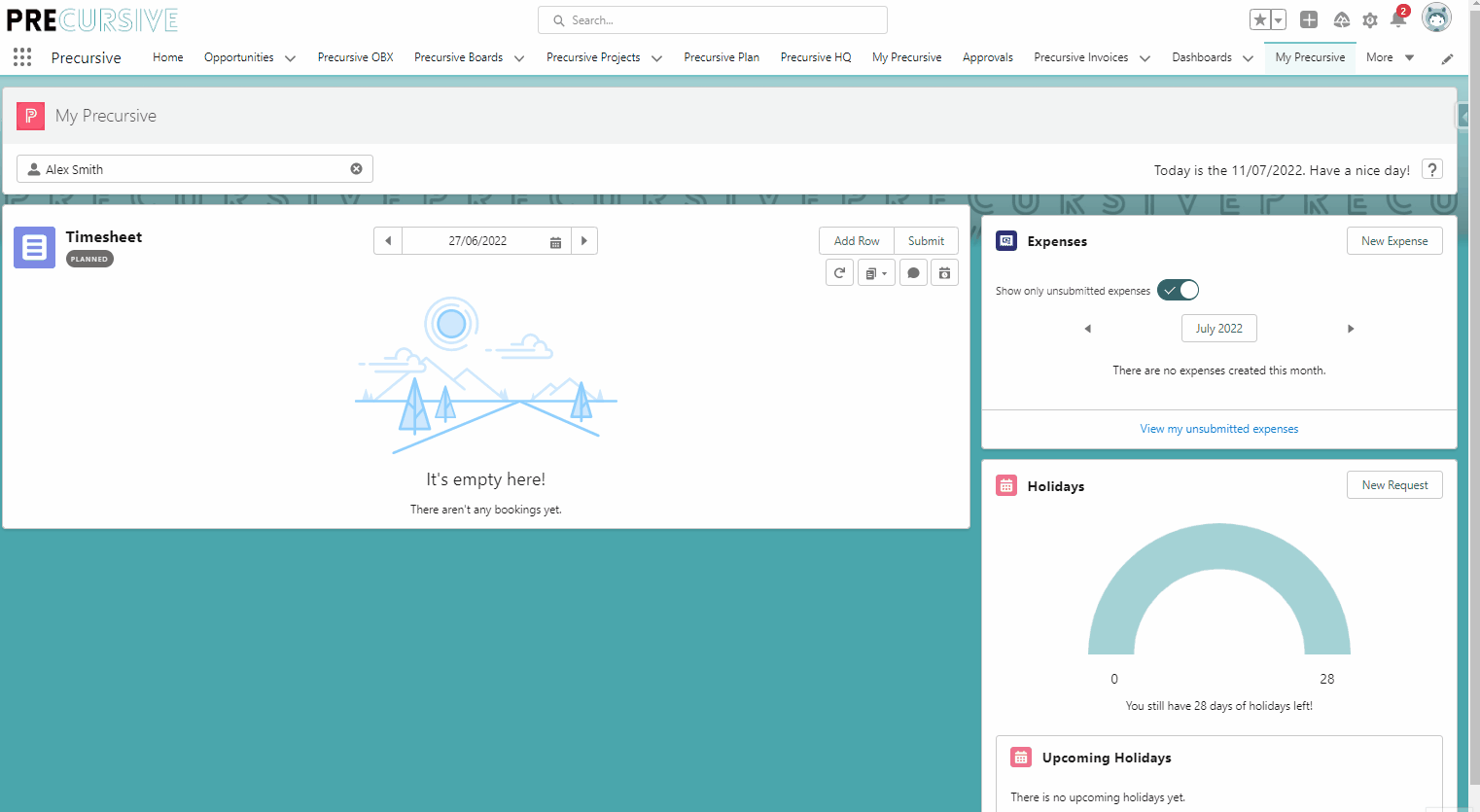Open the copy timesheet dropdown
The width and height of the screenshot is (1480, 812).
tap(876, 273)
